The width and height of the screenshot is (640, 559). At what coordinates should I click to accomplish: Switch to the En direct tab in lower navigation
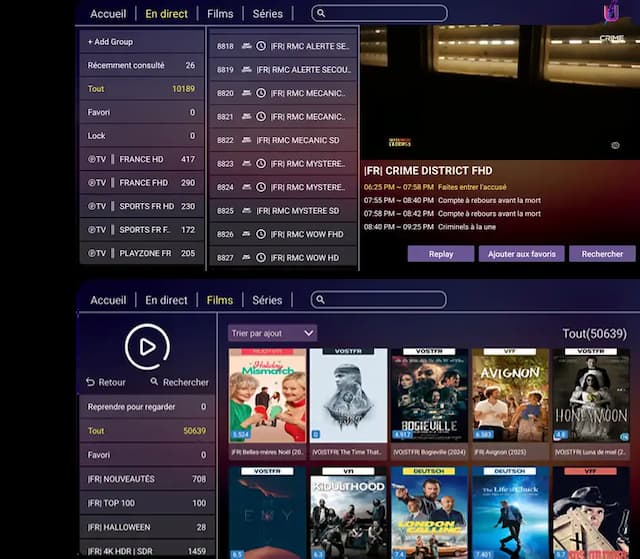pyautogui.click(x=166, y=300)
